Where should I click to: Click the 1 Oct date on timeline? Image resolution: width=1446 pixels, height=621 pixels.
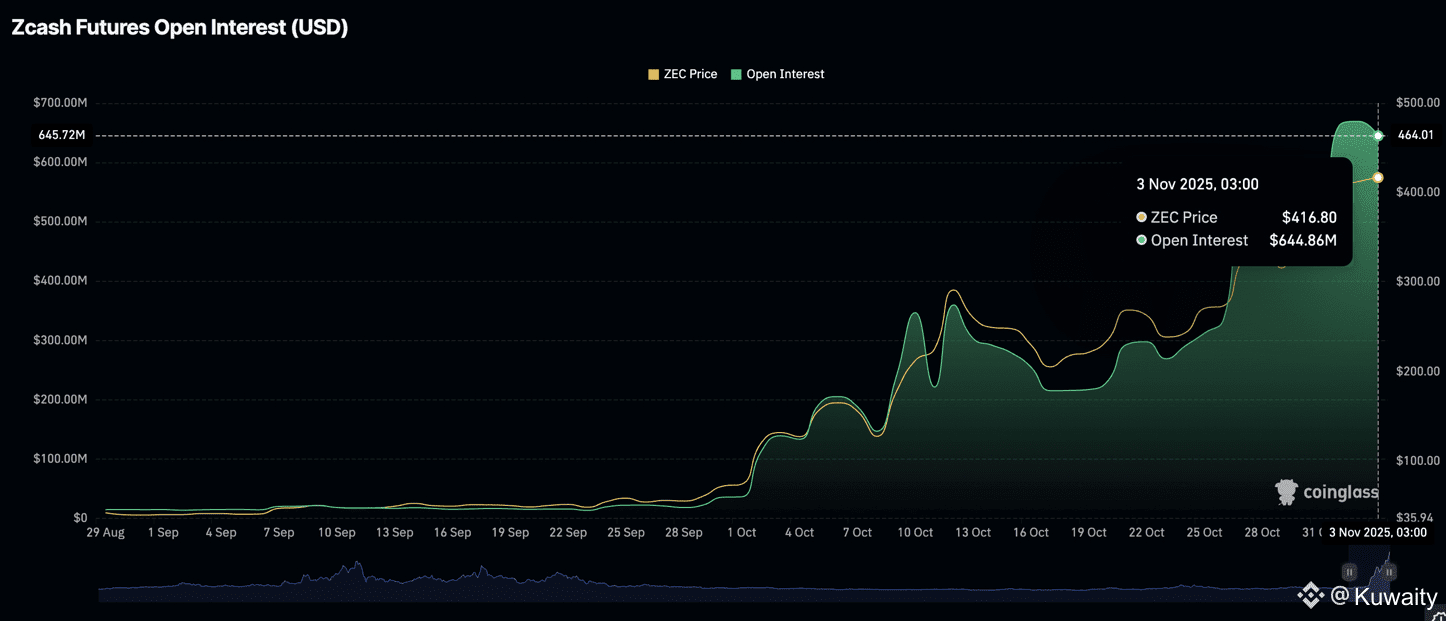click(x=741, y=533)
